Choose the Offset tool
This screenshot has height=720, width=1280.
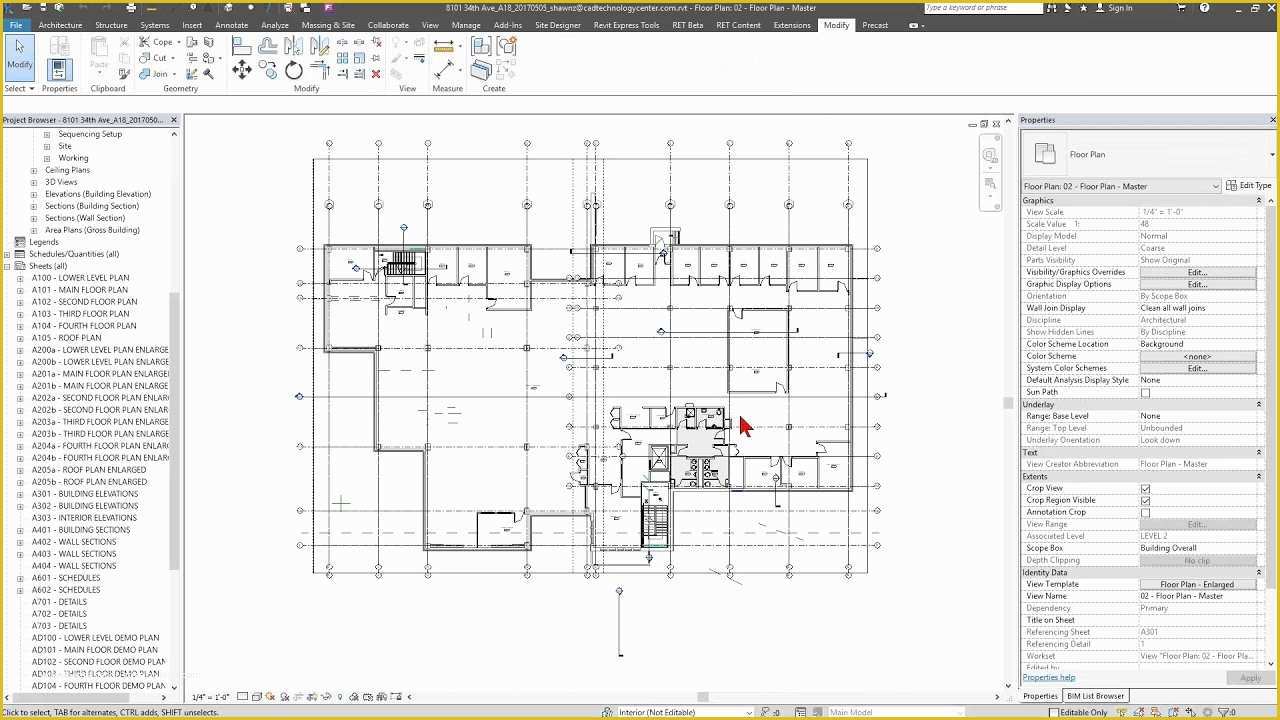pos(267,46)
